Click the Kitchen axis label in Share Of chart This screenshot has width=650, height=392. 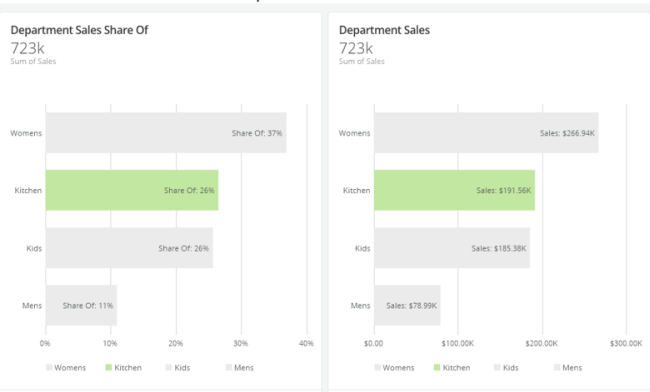coord(28,190)
